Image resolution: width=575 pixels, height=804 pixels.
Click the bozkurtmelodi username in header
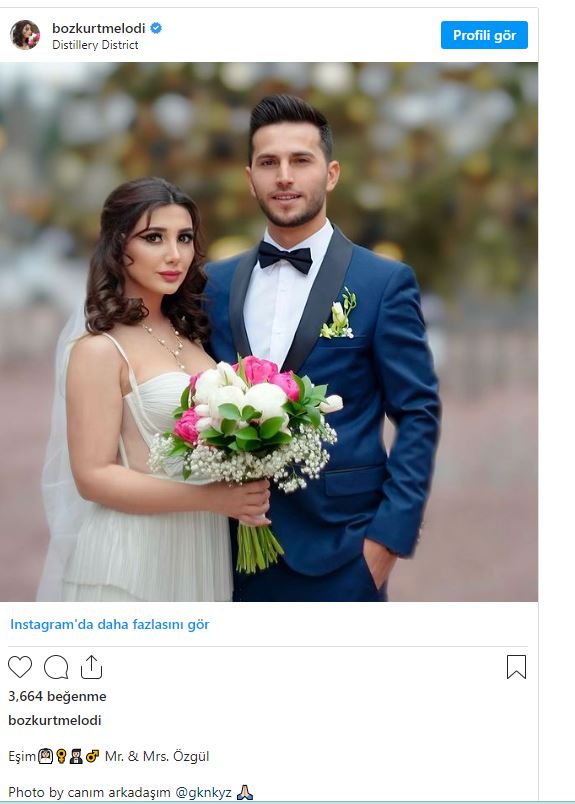point(98,28)
